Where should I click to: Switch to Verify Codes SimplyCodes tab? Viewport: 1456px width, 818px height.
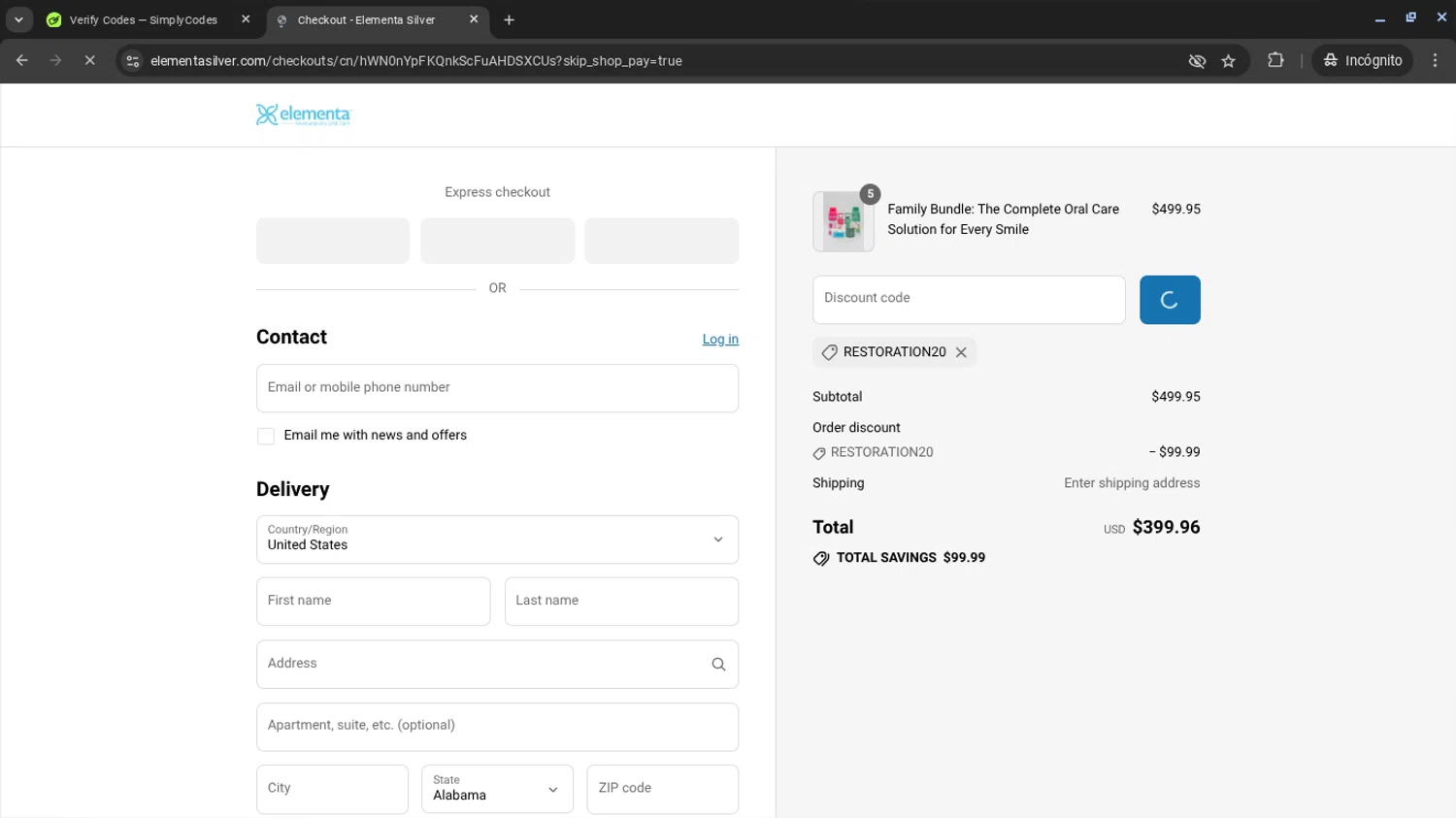(x=143, y=19)
